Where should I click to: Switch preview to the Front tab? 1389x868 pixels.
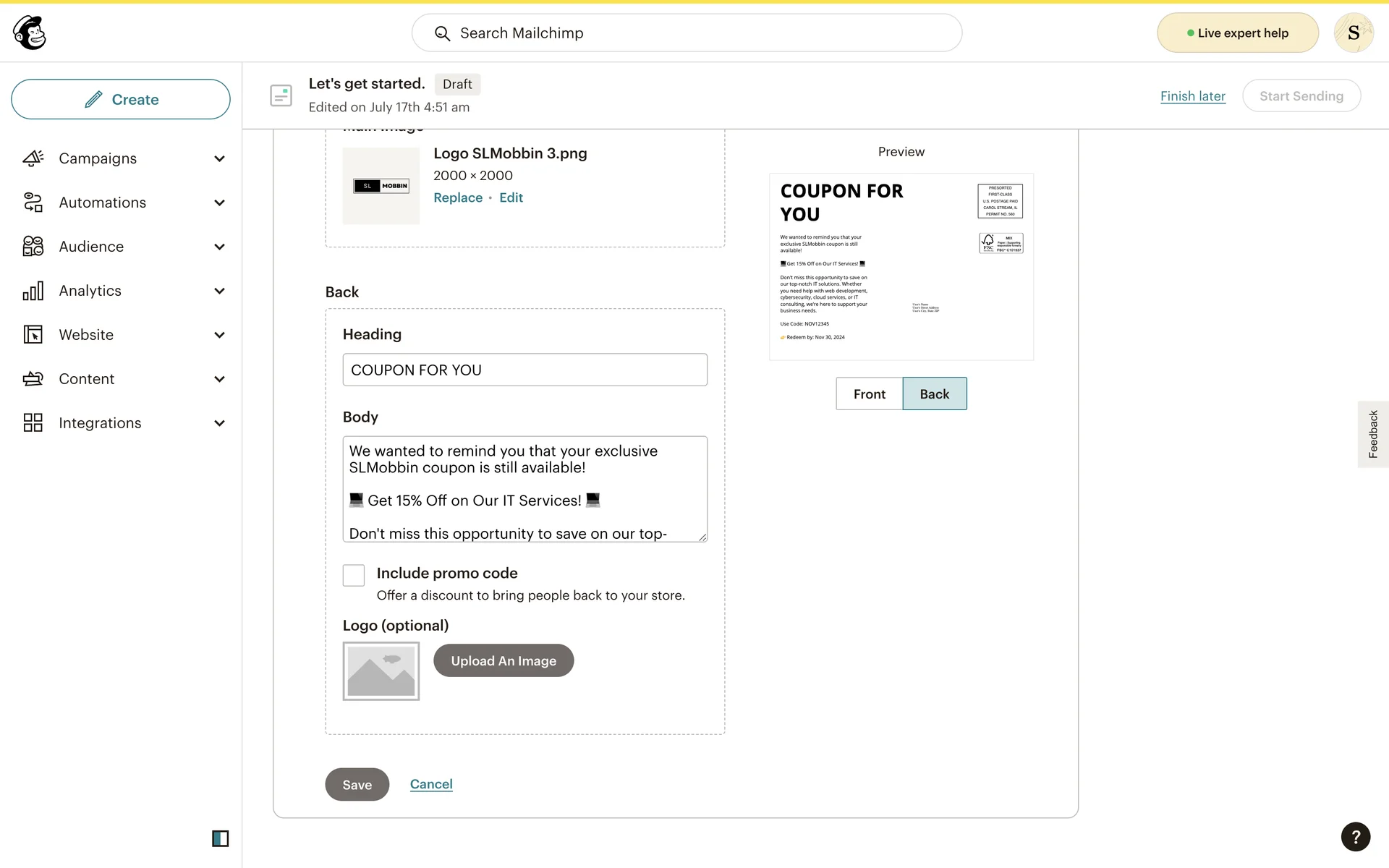coord(869,393)
